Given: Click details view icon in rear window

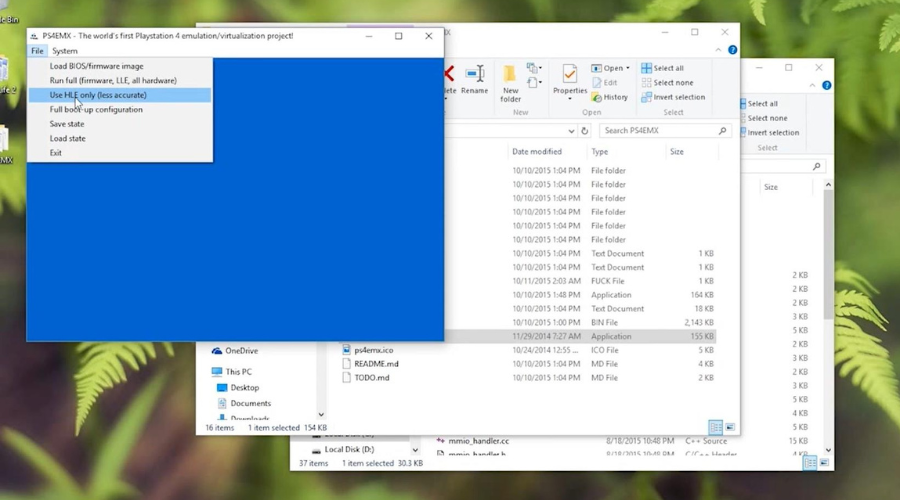Looking at the screenshot, I should point(810,463).
